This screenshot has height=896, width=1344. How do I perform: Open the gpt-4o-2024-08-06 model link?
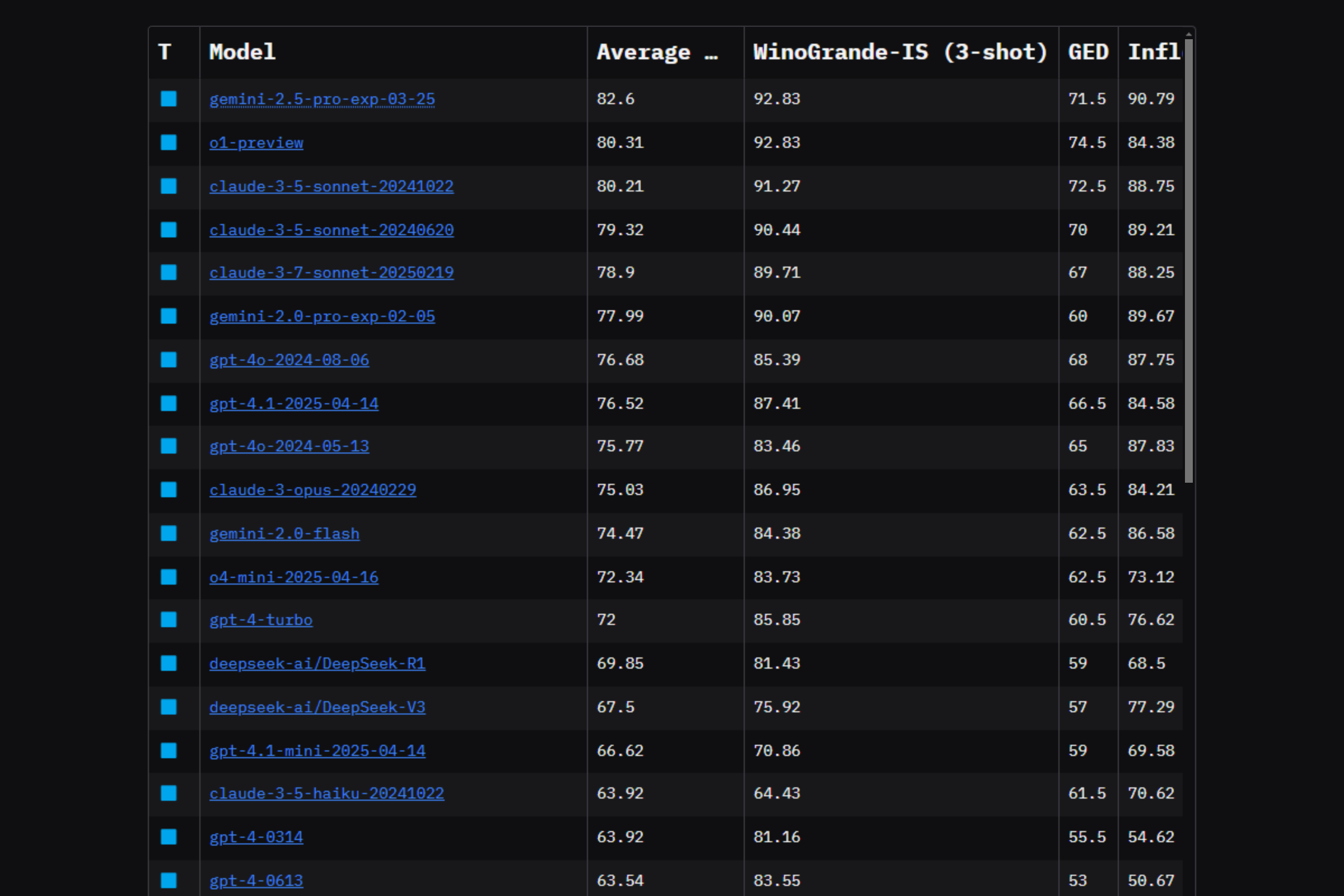(x=289, y=361)
